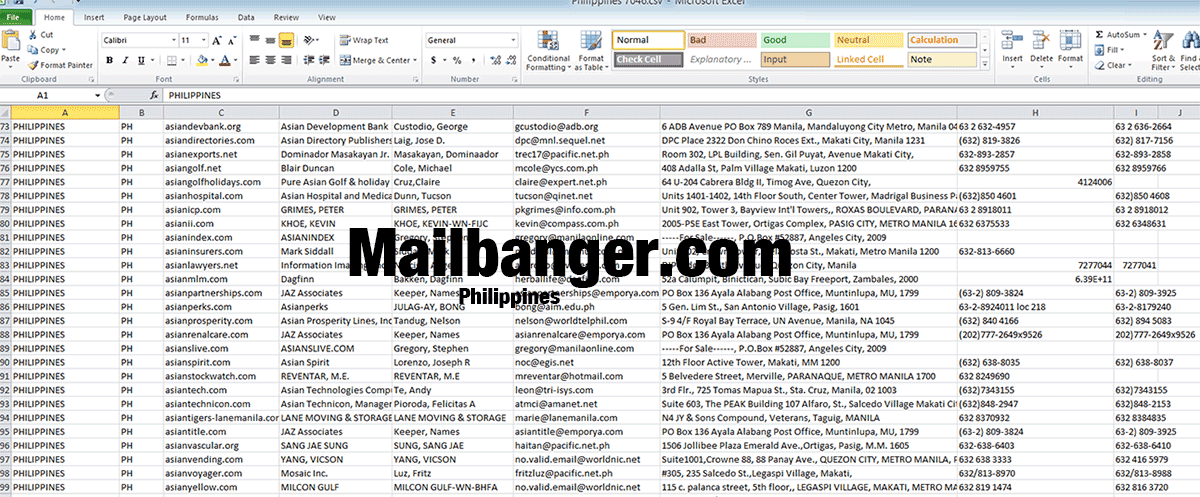Screen dimensions: 1200x497
Task: Apply the Check Cell style
Action: point(648,59)
